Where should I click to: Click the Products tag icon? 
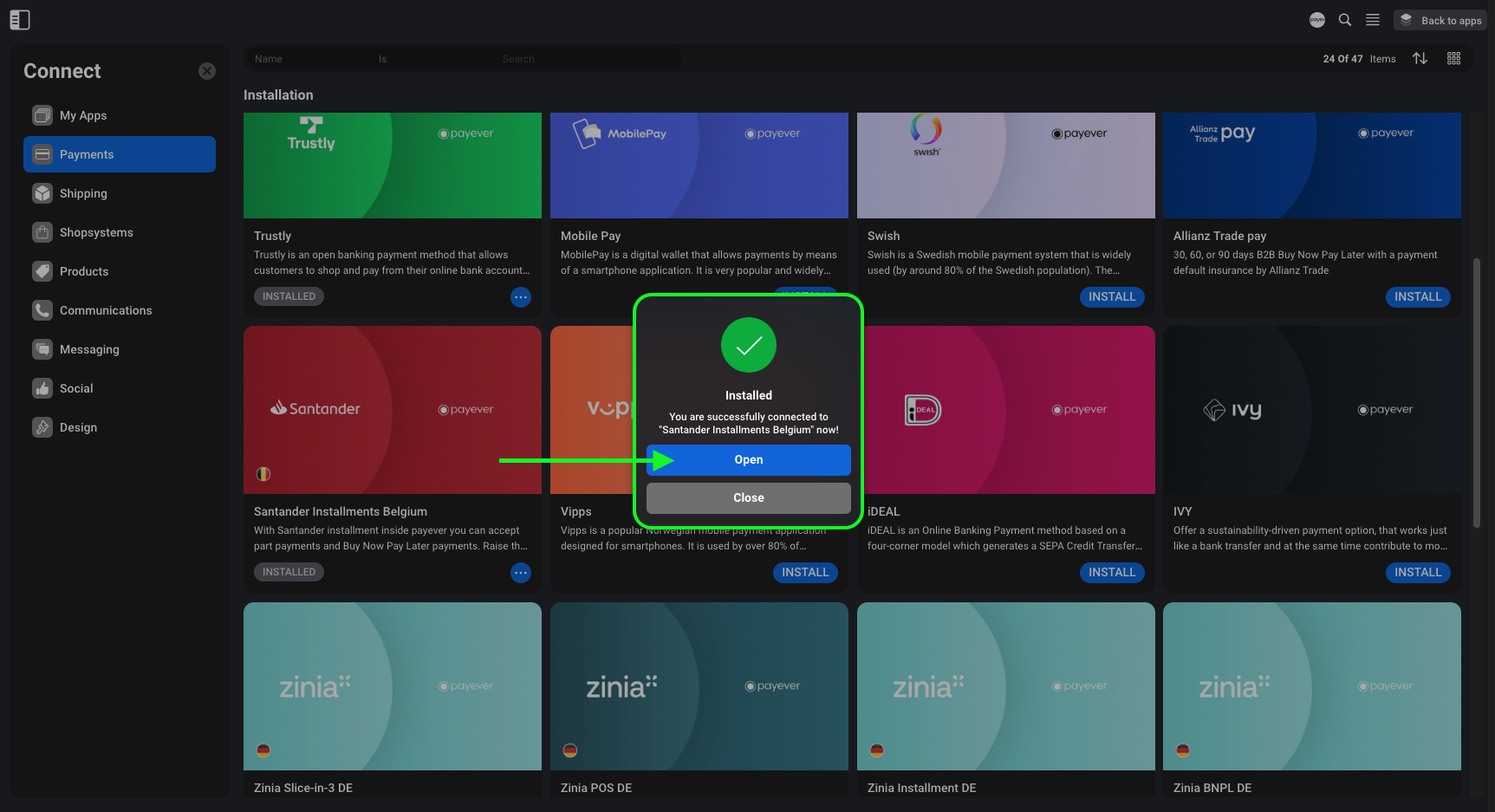pyautogui.click(x=42, y=271)
